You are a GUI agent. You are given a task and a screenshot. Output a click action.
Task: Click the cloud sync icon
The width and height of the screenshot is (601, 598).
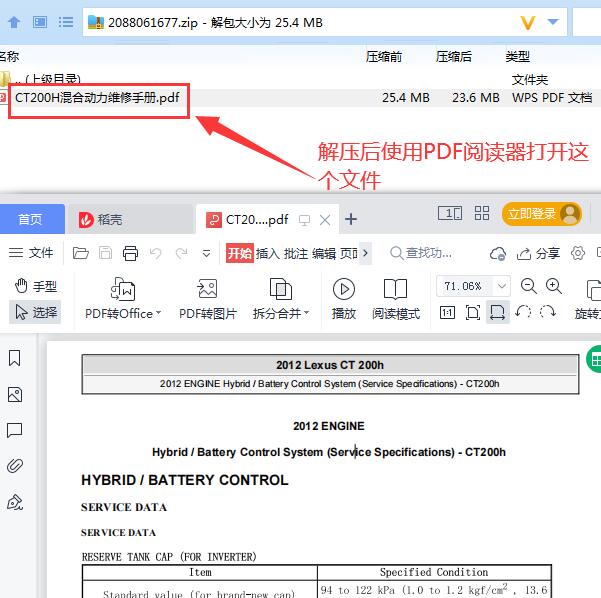(498, 253)
